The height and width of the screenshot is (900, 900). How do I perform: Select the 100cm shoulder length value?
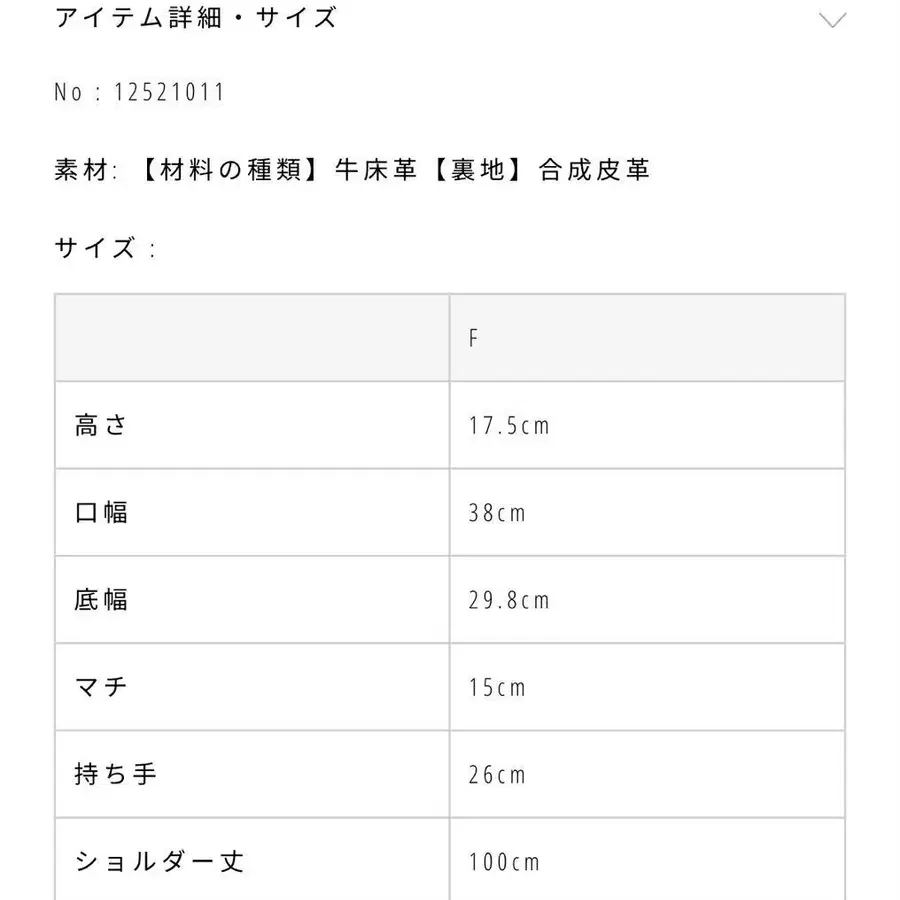(x=504, y=861)
